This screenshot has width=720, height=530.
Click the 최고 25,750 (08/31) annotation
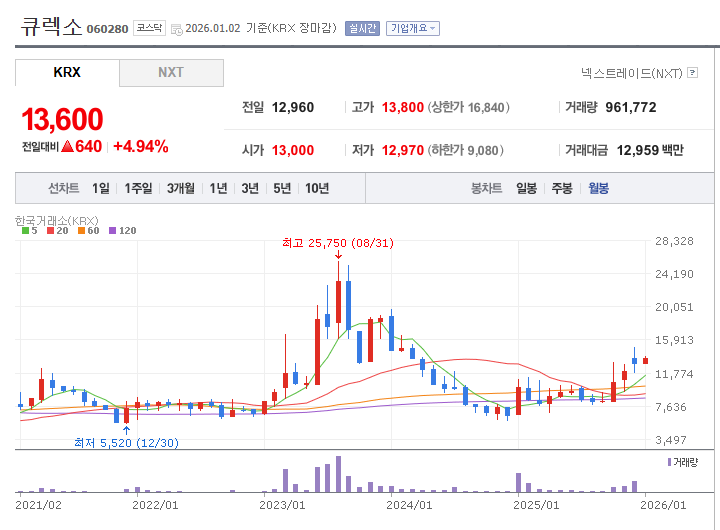(x=338, y=243)
